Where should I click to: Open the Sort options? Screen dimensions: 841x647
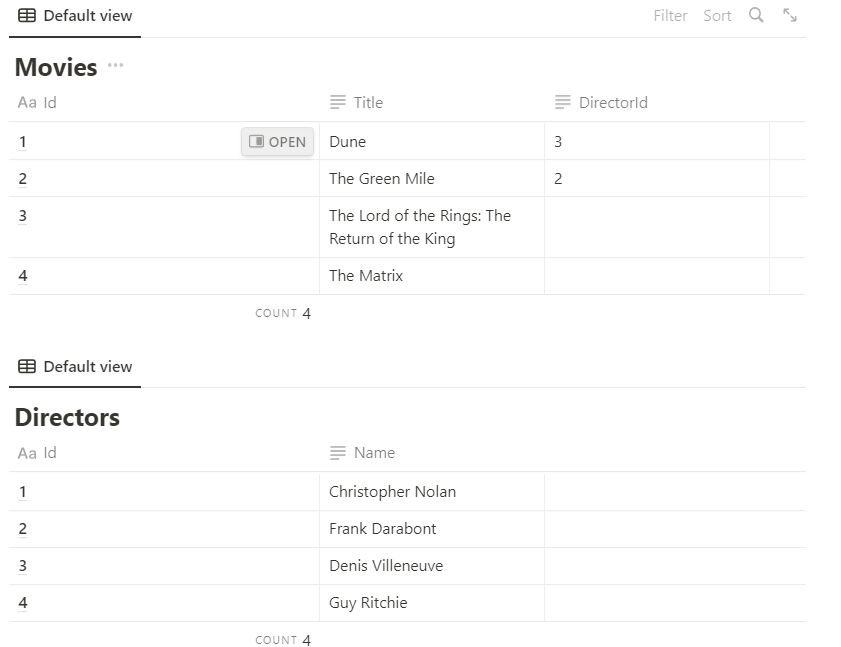click(717, 16)
